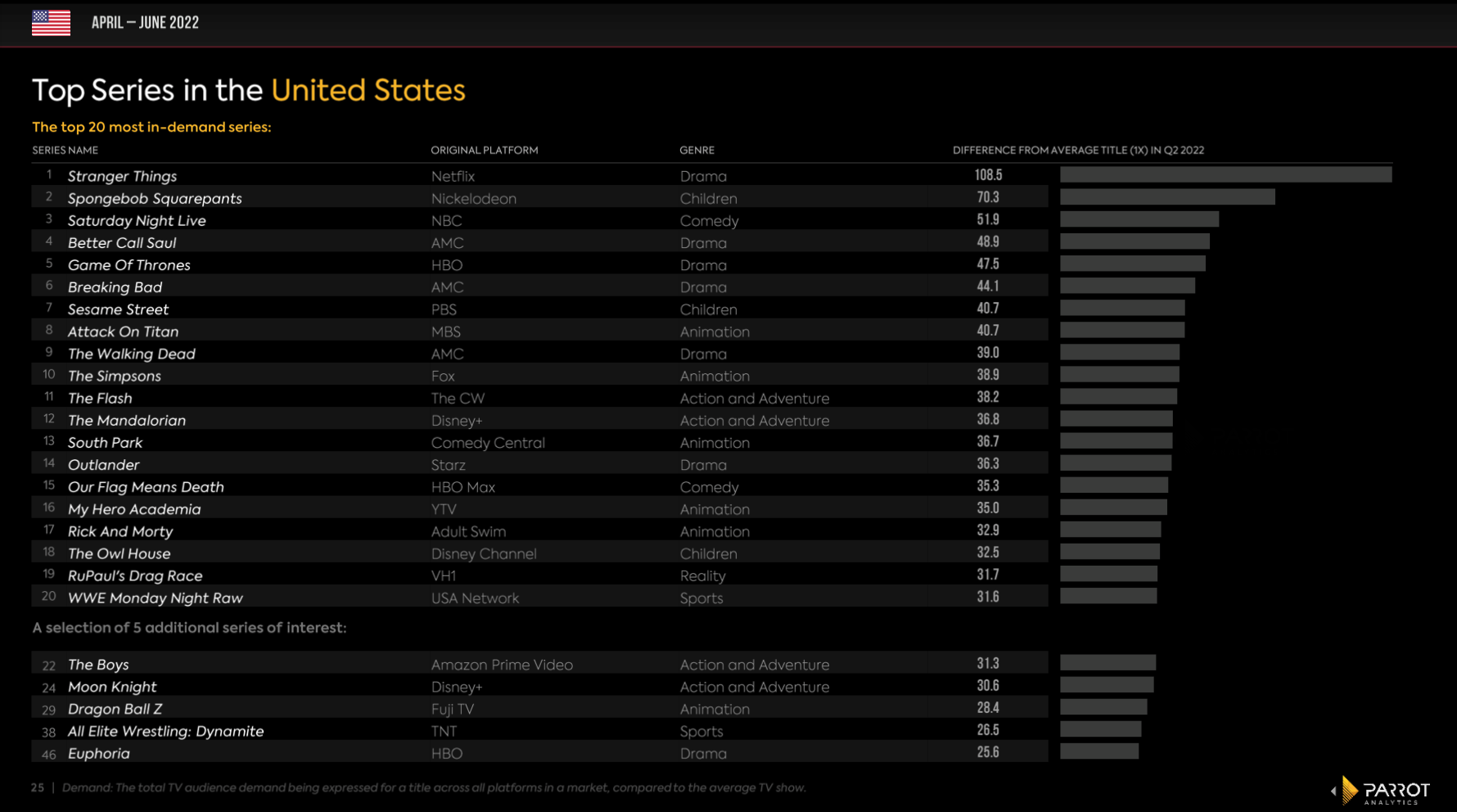Click the Attack On Titan title
The height and width of the screenshot is (812, 1457).
(123, 331)
